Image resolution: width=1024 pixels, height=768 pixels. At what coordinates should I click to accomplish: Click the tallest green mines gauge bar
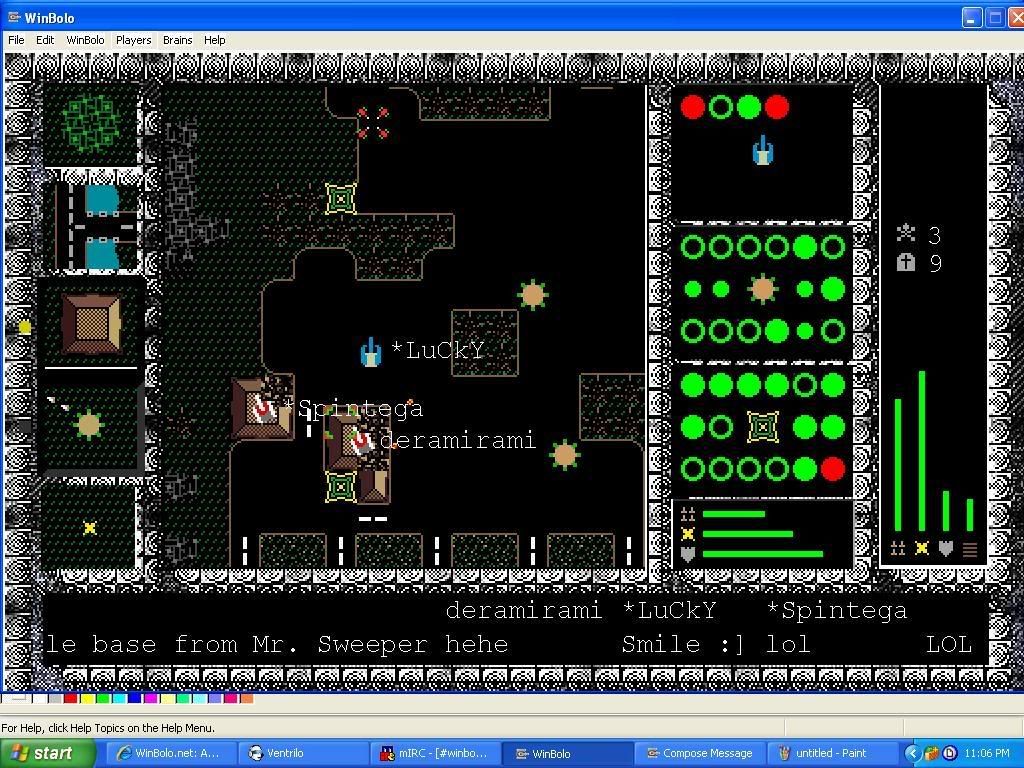tap(922, 450)
